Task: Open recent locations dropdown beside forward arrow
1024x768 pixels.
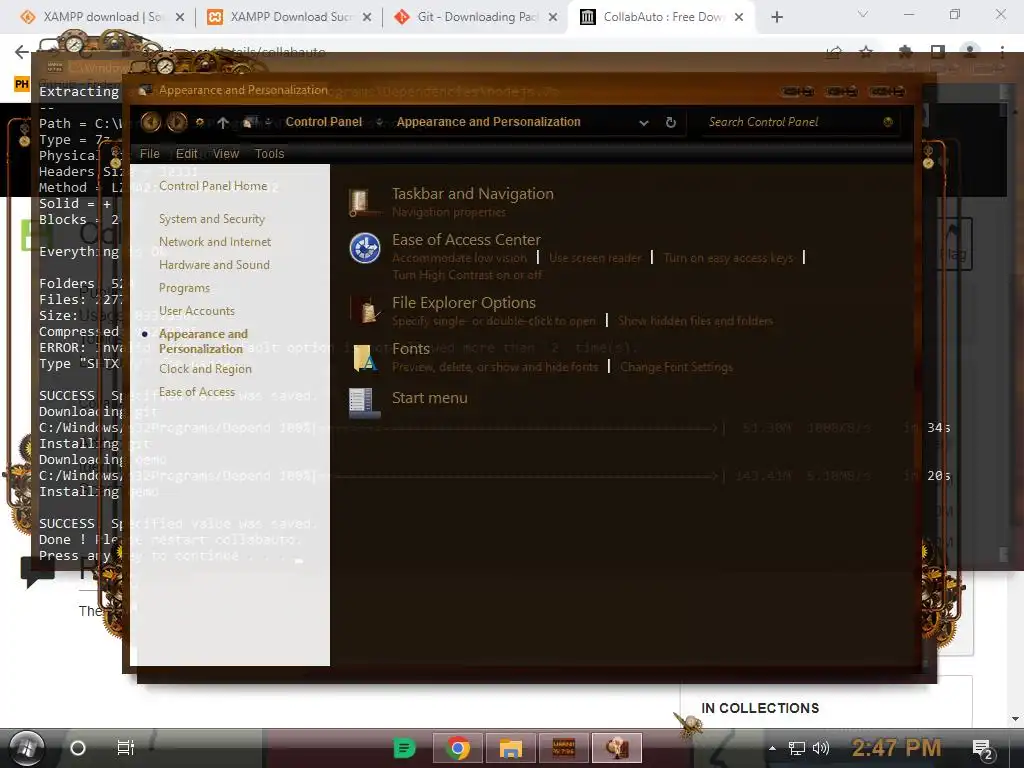Action: pyautogui.click(x=200, y=122)
